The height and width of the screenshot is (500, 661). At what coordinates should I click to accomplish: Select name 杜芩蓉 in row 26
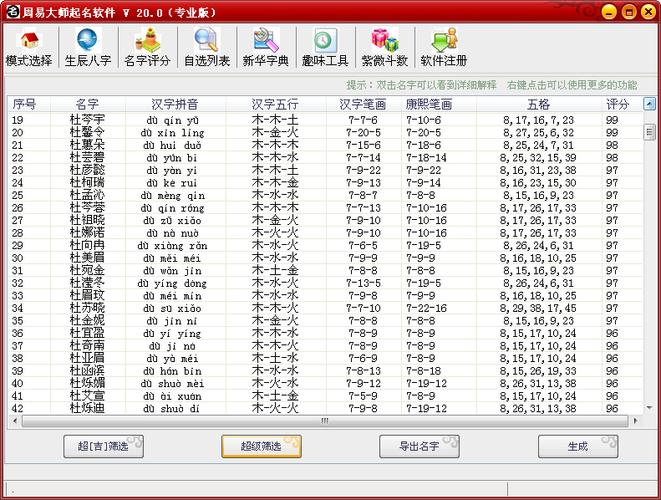(87, 207)
